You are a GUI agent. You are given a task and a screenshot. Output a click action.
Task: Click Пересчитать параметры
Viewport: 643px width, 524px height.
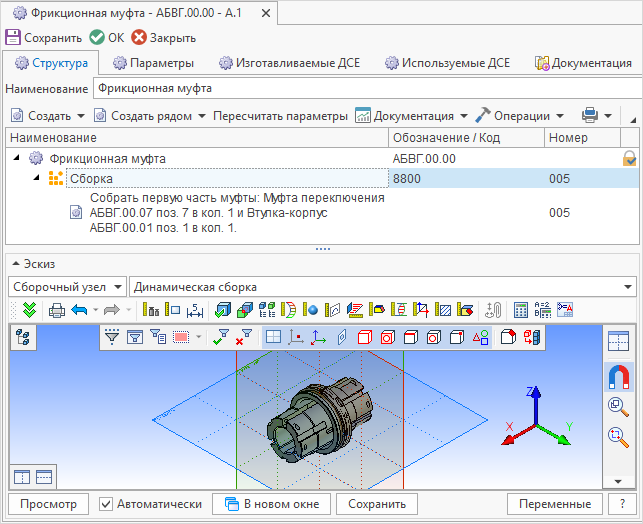point(280,116)
